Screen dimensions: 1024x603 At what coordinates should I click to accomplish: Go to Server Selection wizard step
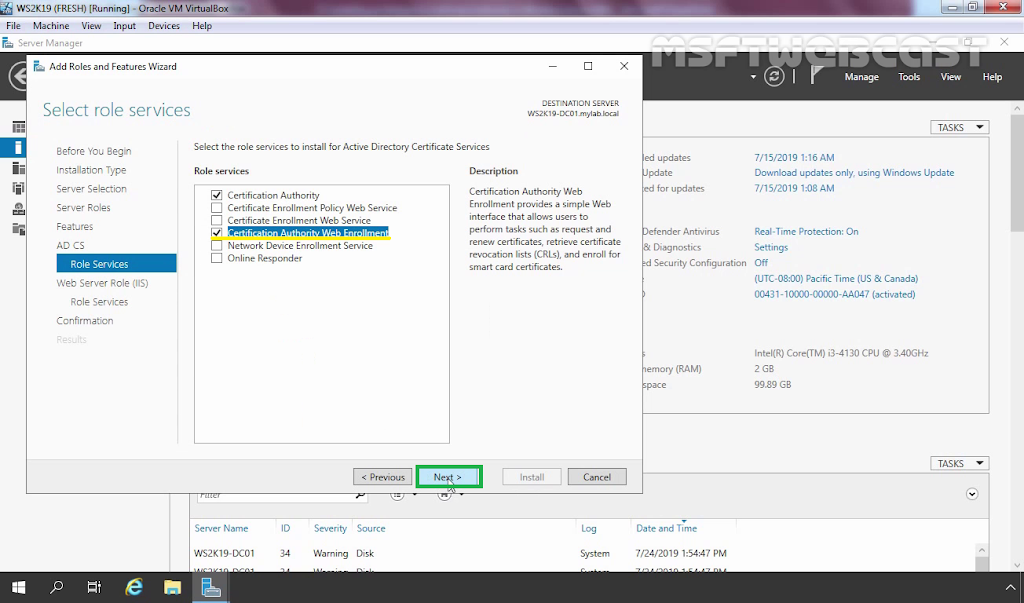click(x=91, y=189)
